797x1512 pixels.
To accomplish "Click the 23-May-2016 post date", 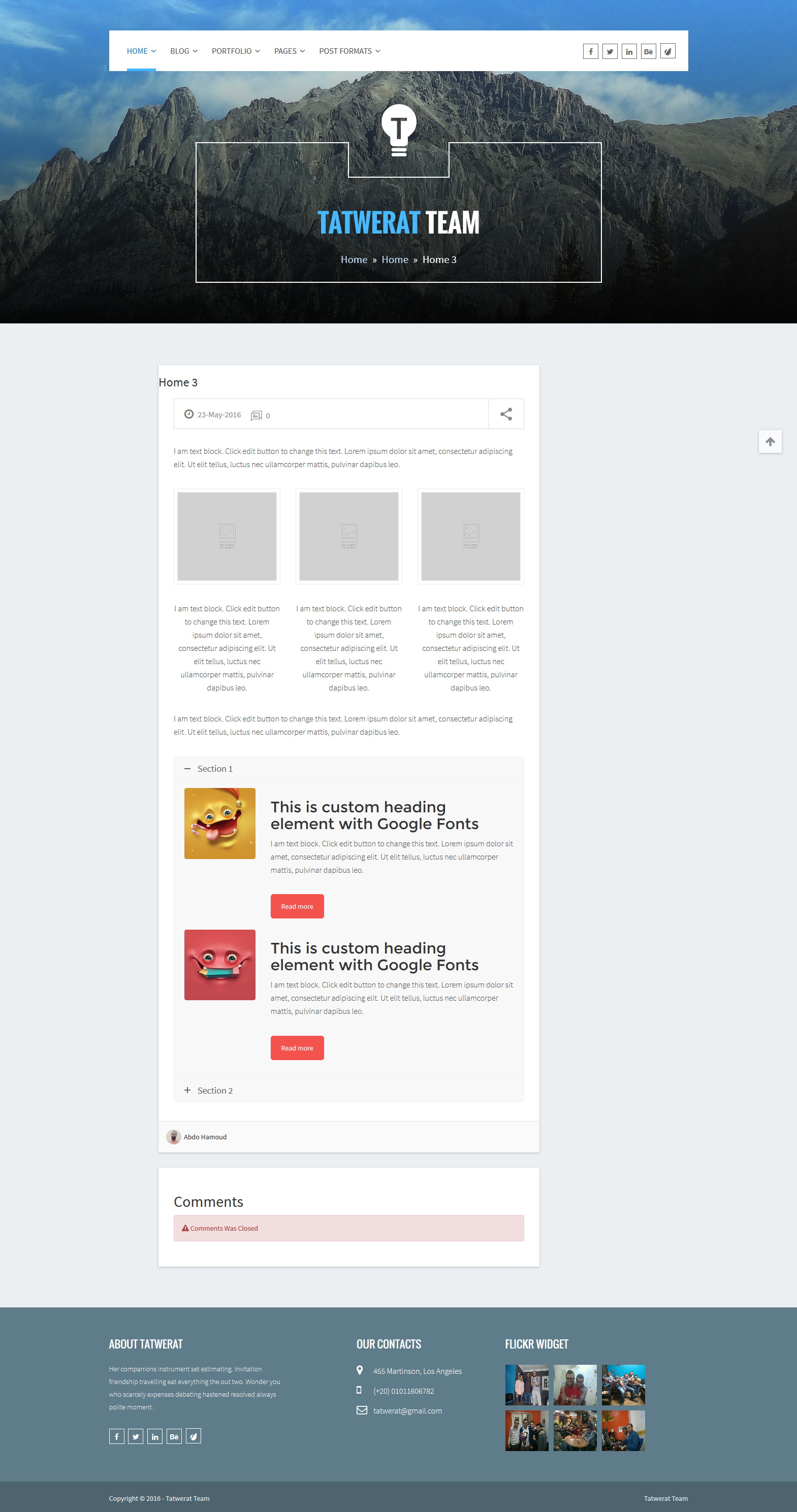I will click(219, 414).
